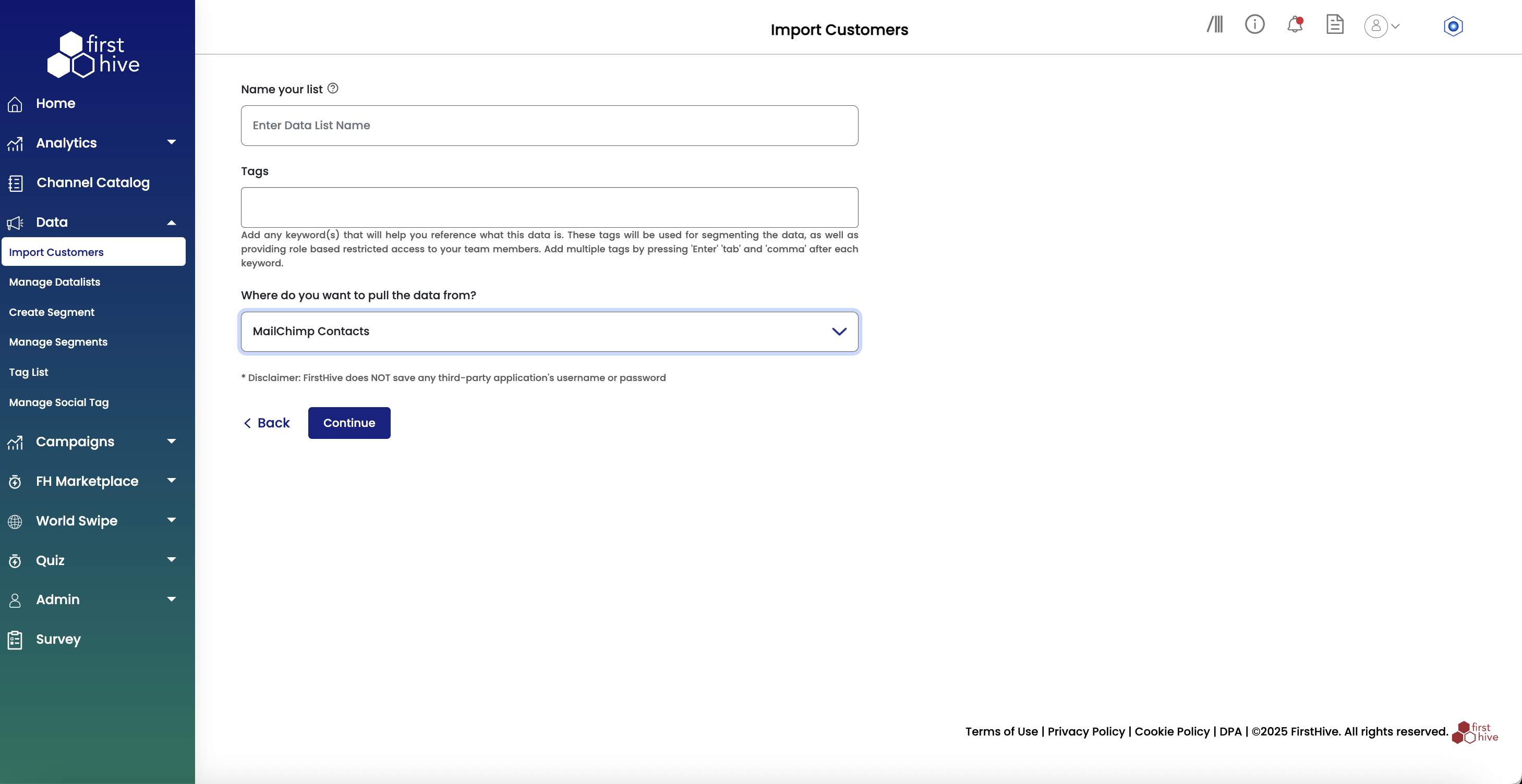
Task: Open the info icon in header
Action: point(1255,24)
